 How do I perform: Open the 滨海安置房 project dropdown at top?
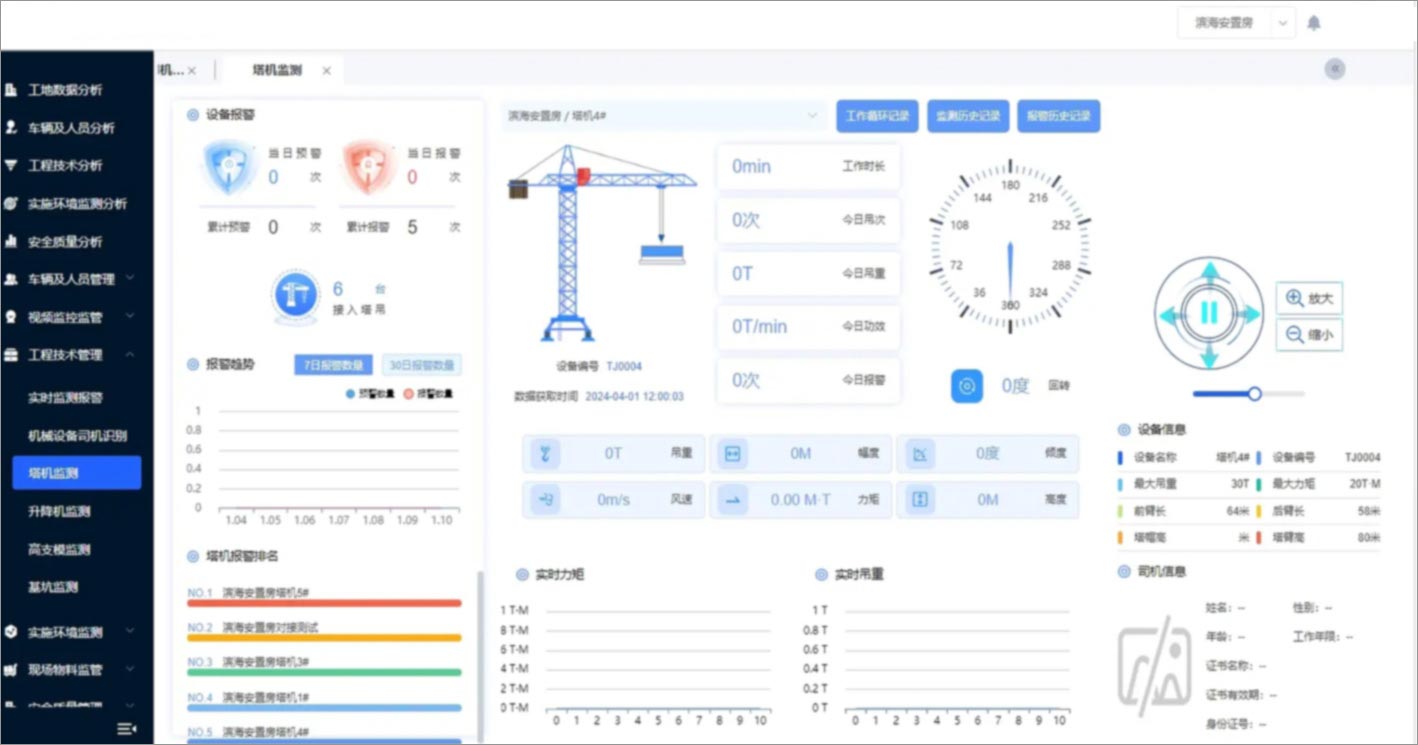pos(1235,23)
